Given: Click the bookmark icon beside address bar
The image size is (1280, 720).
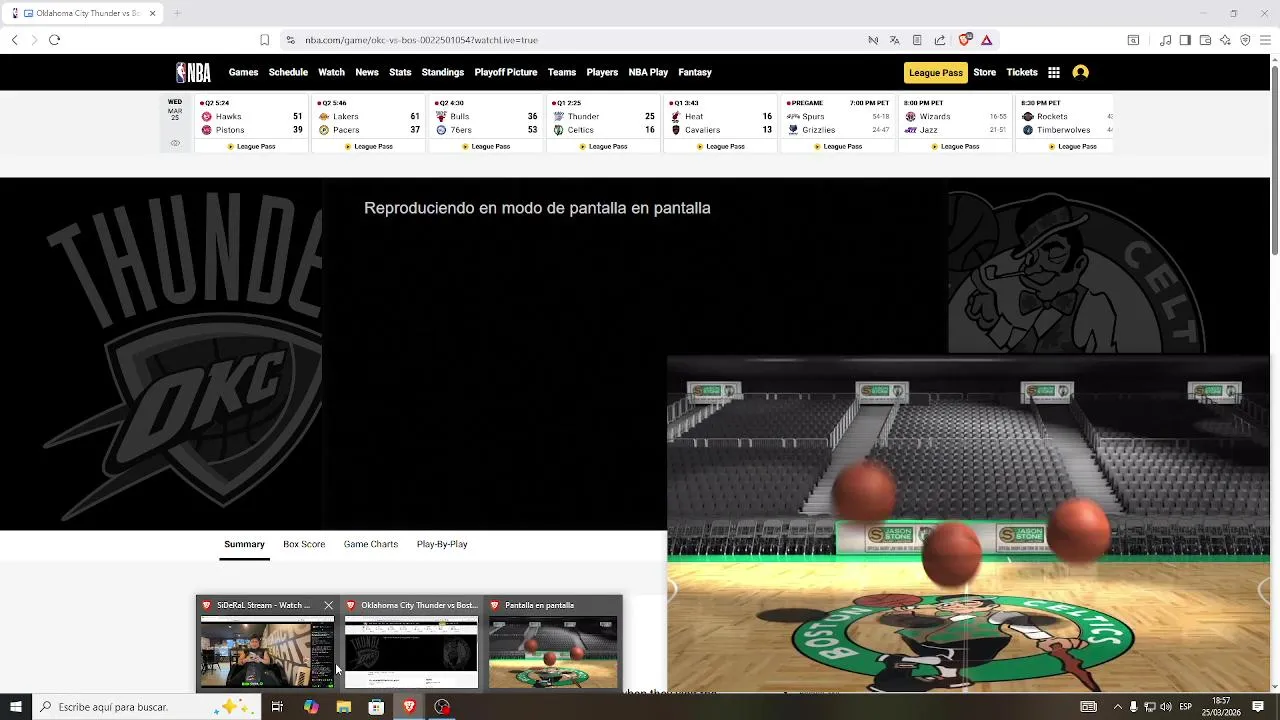Looking at the screenshot, I should (x=264, y=40).
